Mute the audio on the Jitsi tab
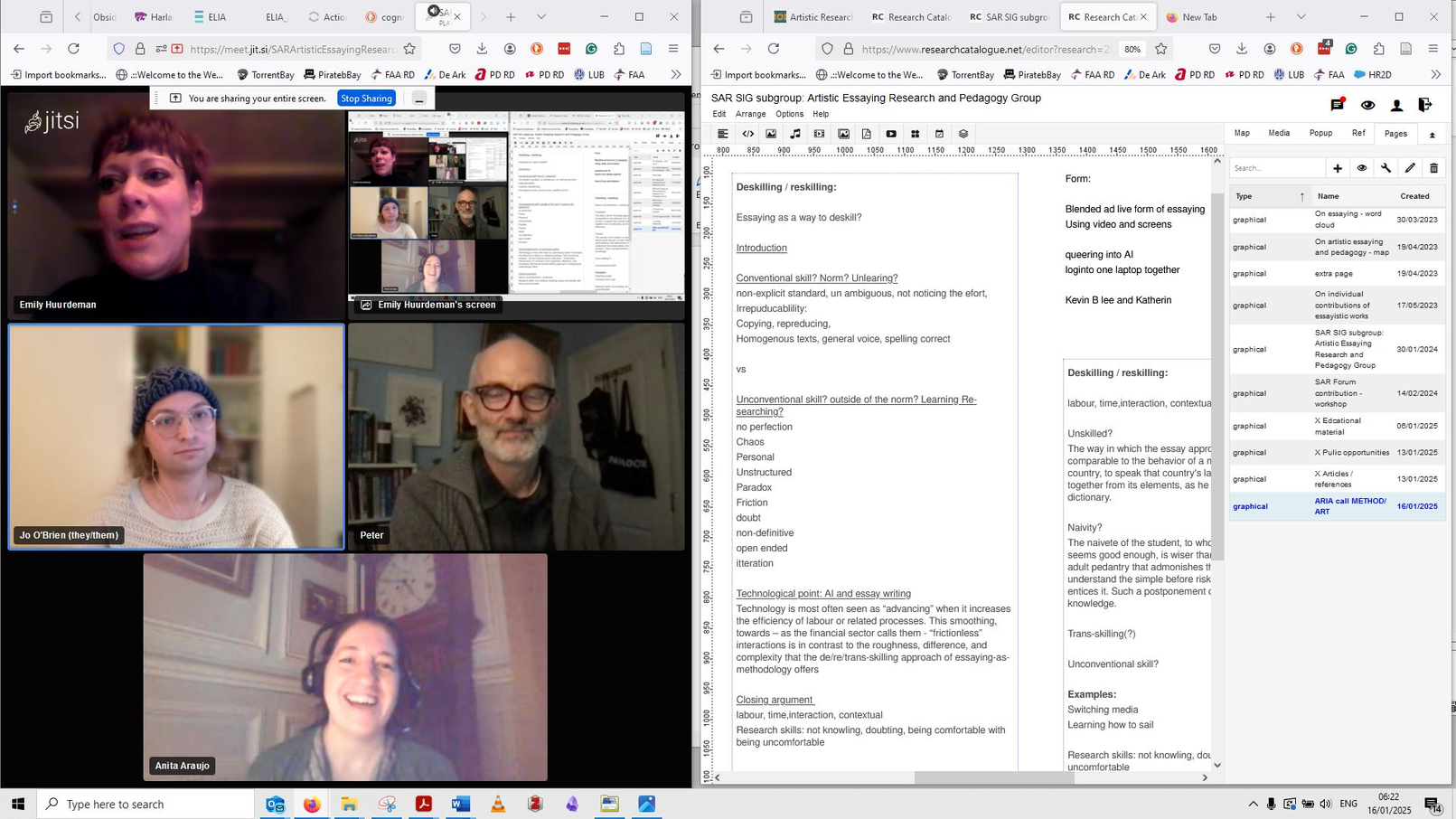Viewport: 1456px width, 819px height. point(433,11)
